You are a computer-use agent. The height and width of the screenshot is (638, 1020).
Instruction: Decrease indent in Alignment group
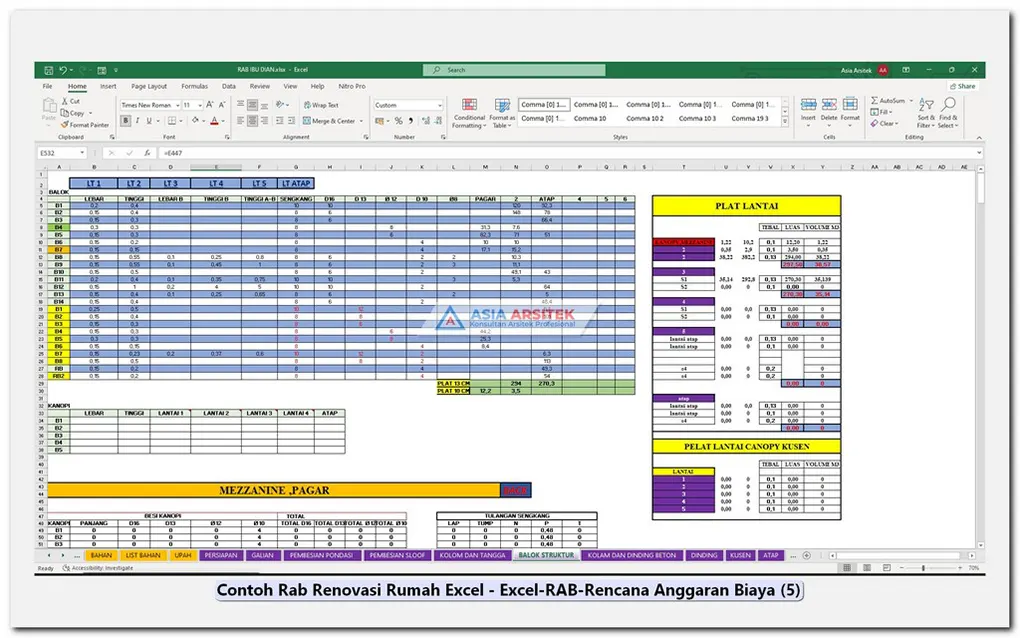(280, 120)
